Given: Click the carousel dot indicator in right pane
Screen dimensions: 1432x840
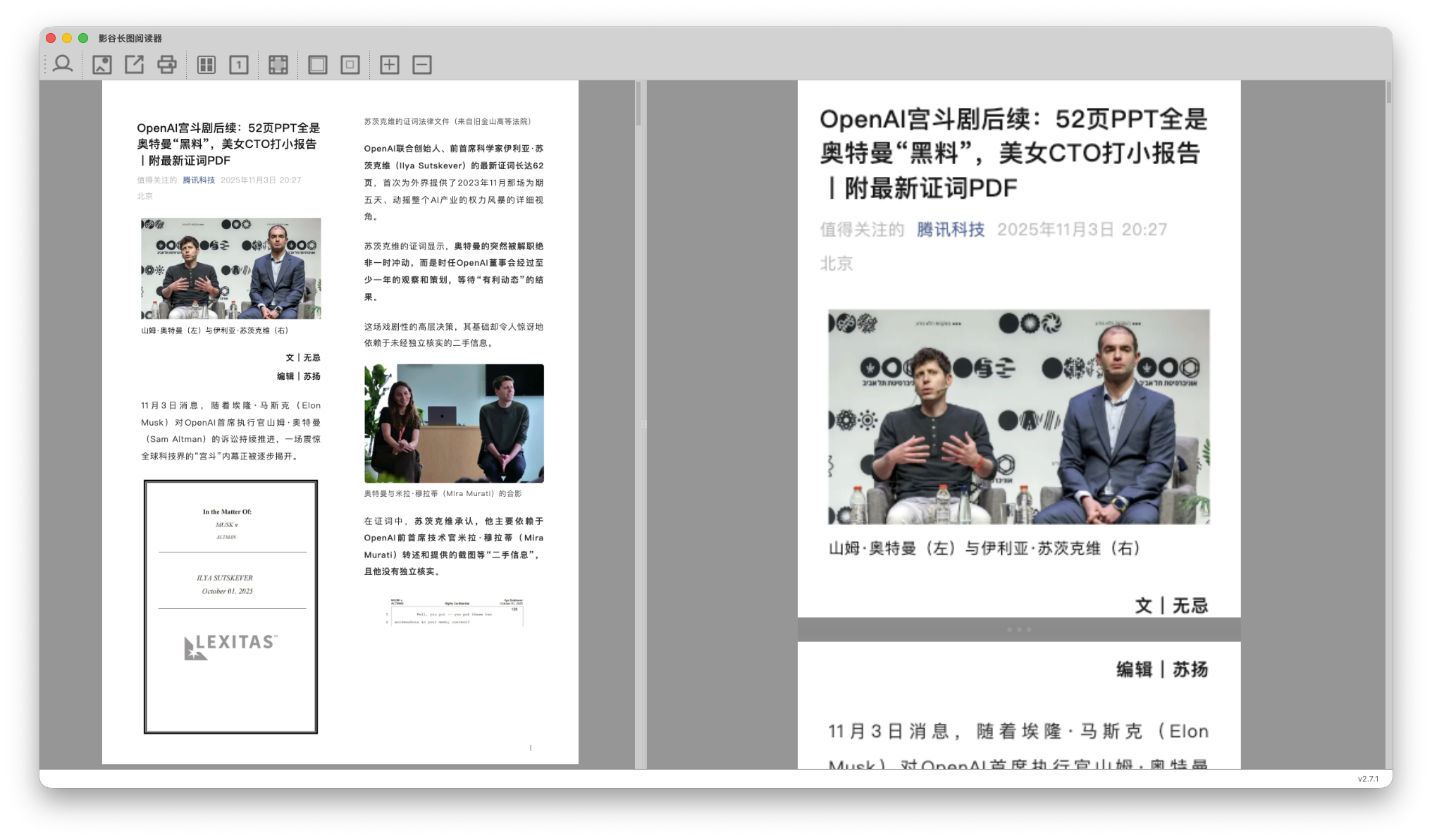Looking at the screenshot, I should pos(1020,629).
